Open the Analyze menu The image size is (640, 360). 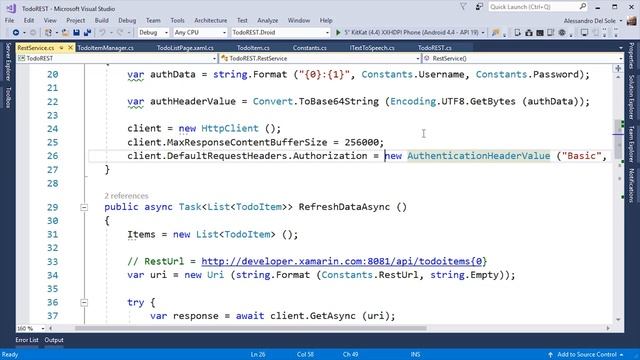click(267, 20)
